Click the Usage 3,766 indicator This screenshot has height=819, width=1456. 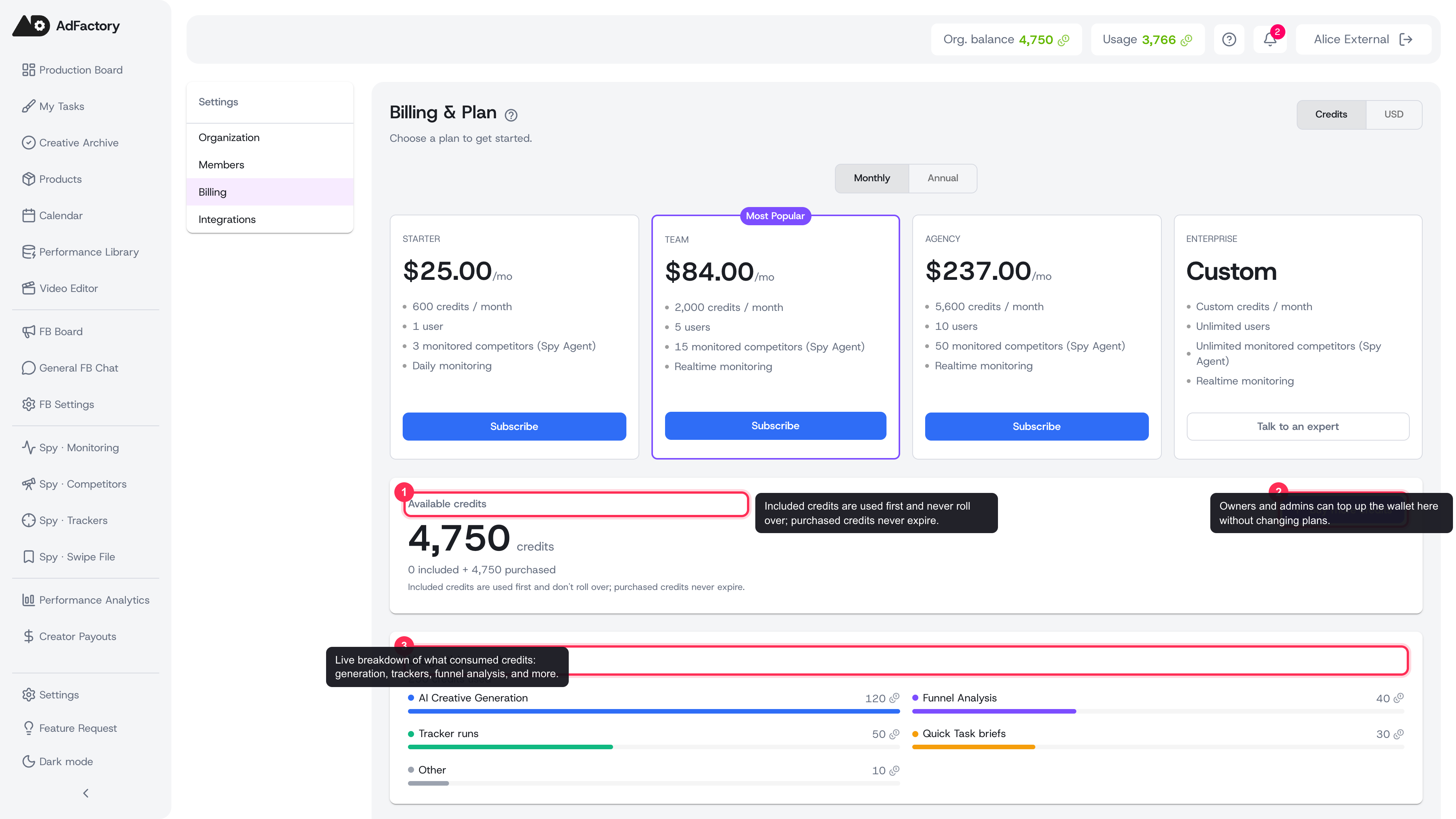coord(1147,39)
